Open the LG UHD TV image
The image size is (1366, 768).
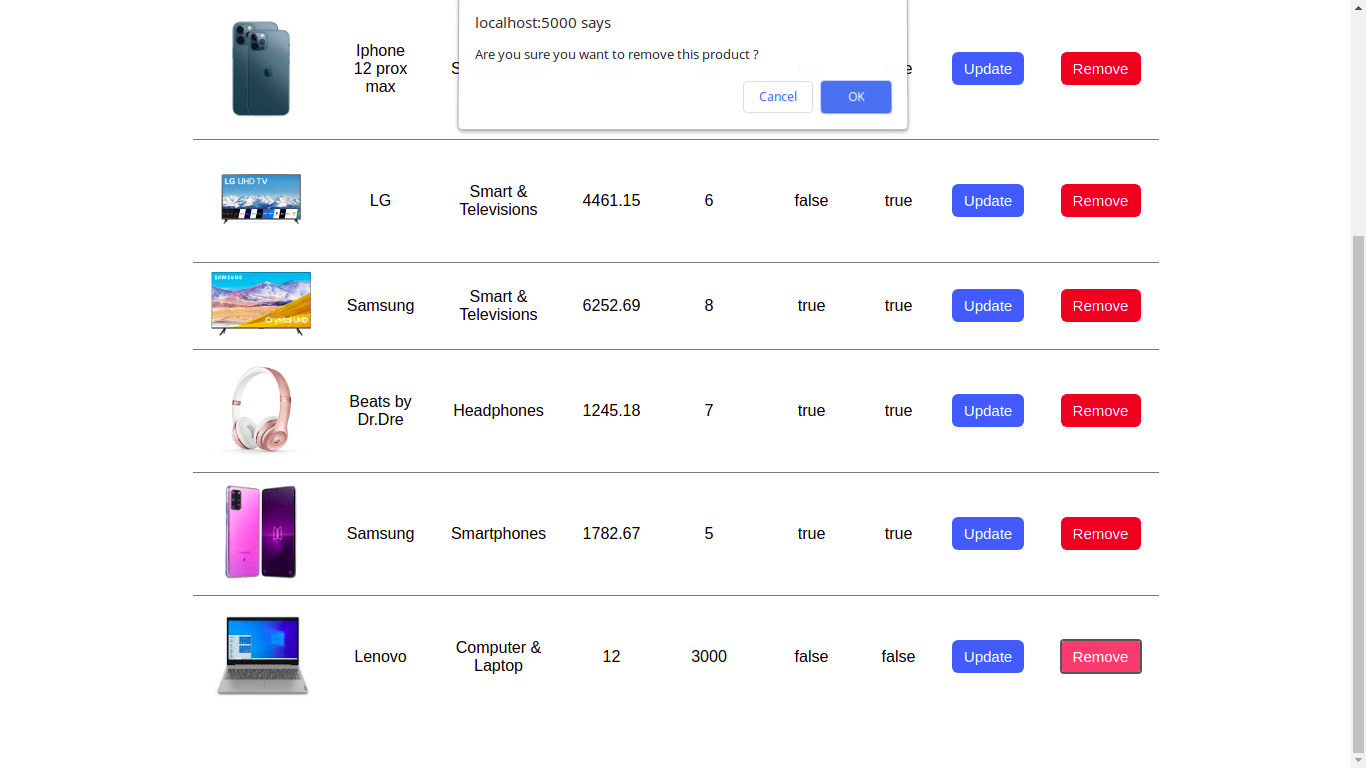point(261,198)
